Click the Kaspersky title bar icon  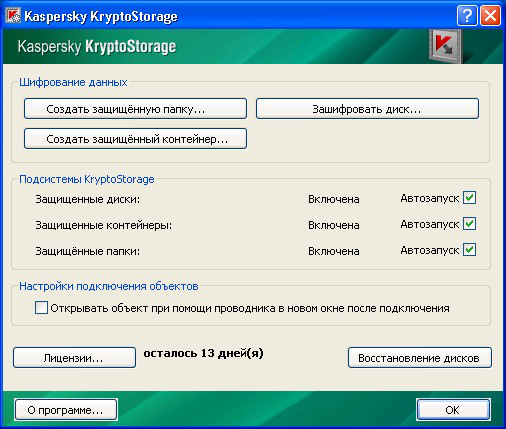click(12, 15)
